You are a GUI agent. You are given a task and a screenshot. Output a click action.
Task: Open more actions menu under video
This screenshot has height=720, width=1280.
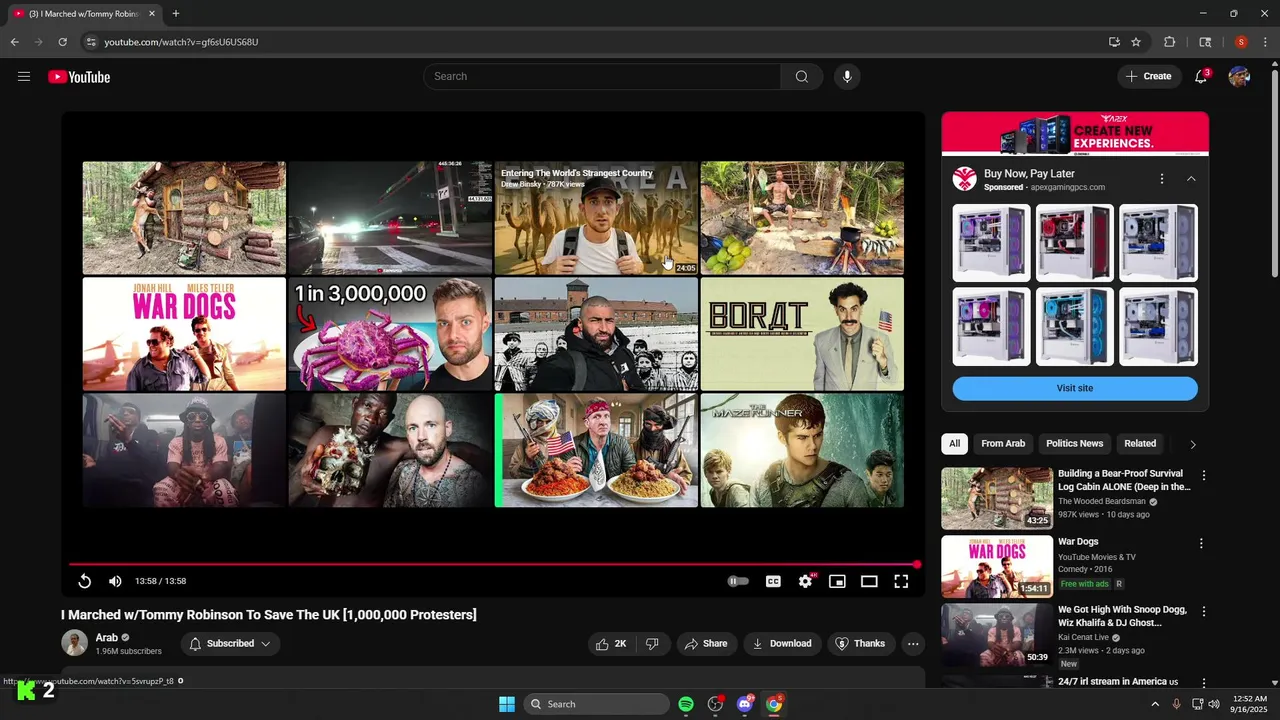coord(913,644)
